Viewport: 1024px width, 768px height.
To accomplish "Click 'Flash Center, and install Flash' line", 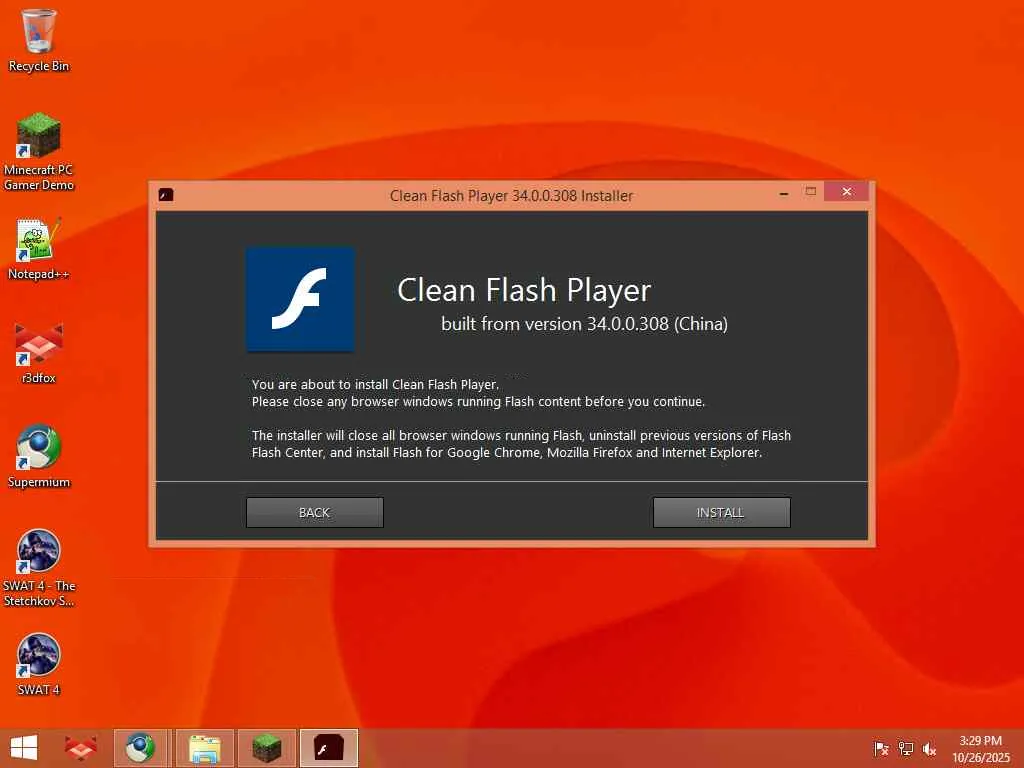I will [x=507, y=453].
